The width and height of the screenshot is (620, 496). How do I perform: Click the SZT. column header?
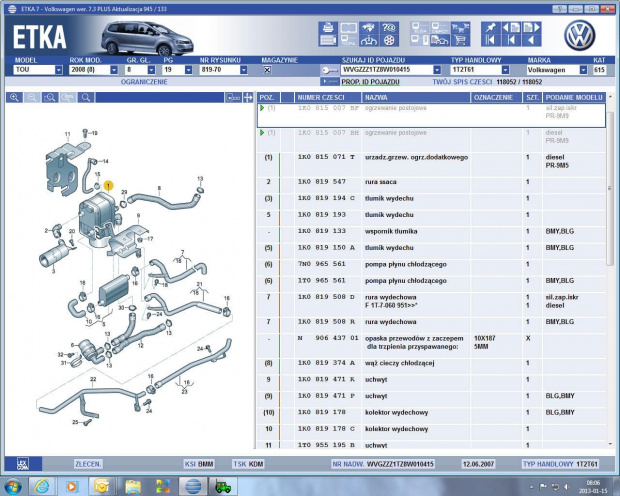tap(532, 97)
